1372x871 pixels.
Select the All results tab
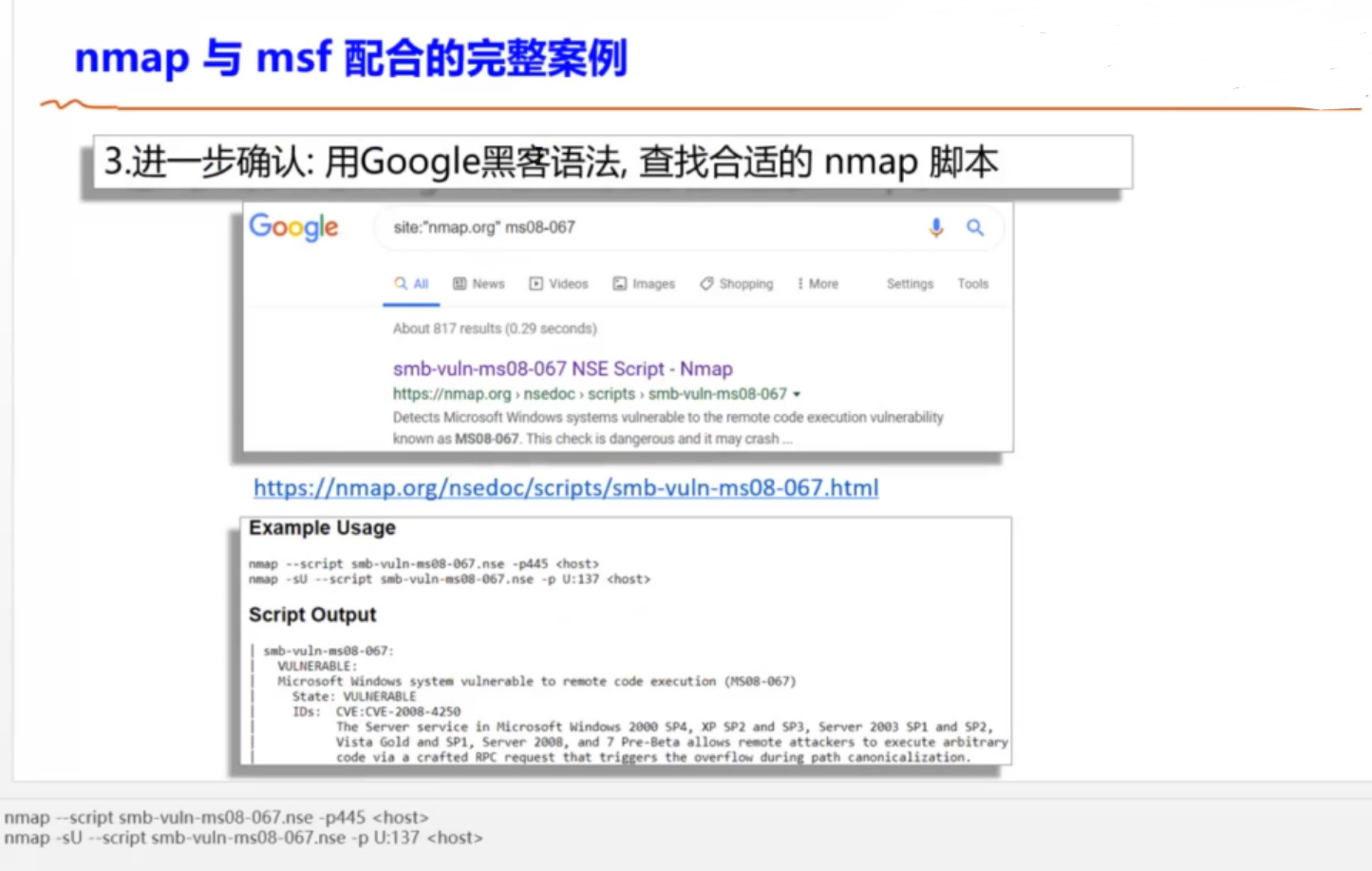click(412, 284)
